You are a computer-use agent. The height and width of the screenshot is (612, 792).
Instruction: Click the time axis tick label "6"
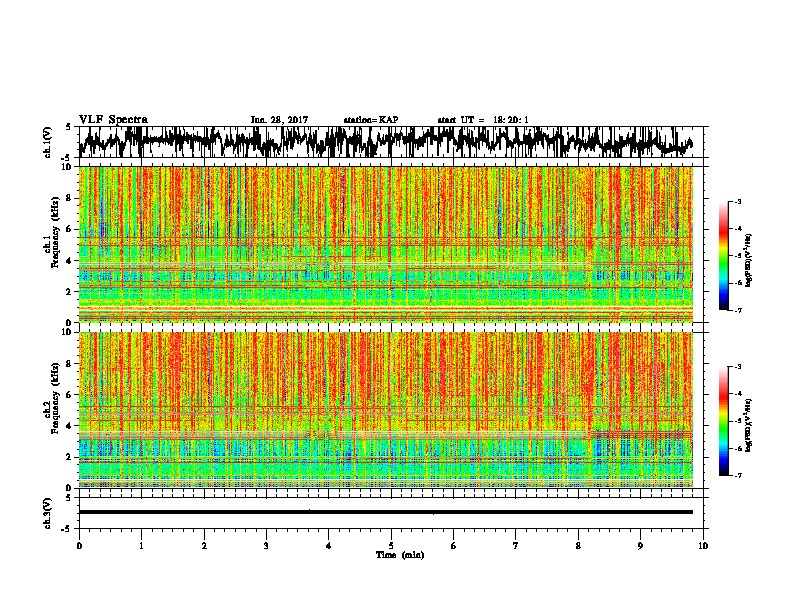[x=454, y=546]
